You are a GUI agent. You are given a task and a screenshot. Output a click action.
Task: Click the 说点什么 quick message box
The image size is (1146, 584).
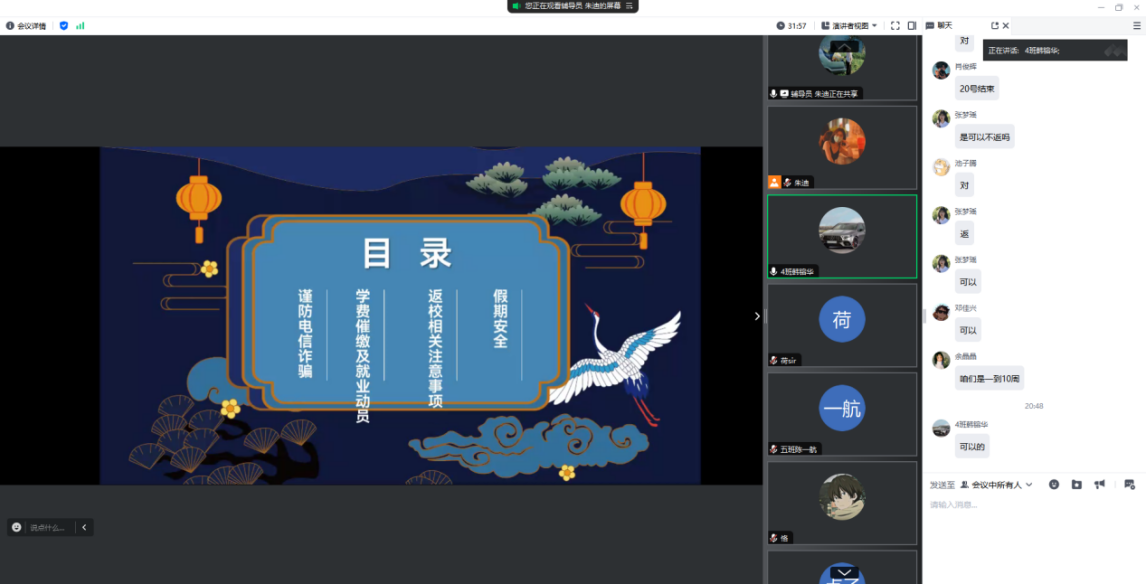point(46,527)
